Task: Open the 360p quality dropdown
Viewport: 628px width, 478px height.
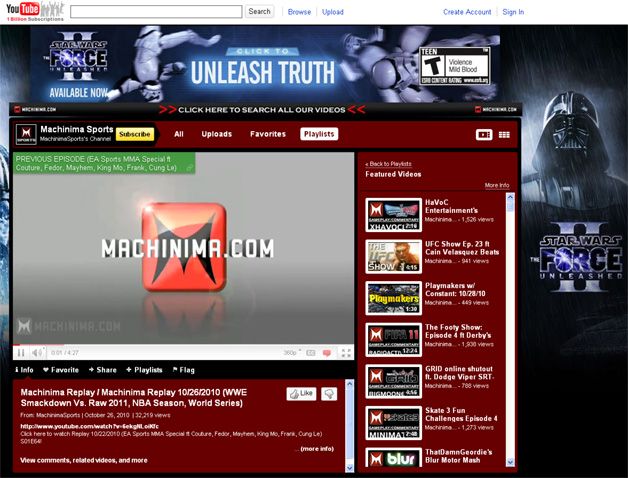Action: coord(291,353)
